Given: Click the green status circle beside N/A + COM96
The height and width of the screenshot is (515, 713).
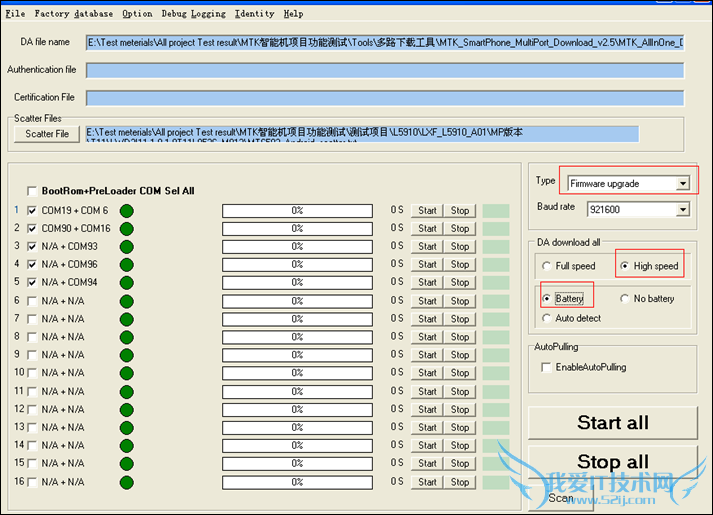Looking at the screenshot, I should (127, 265).
